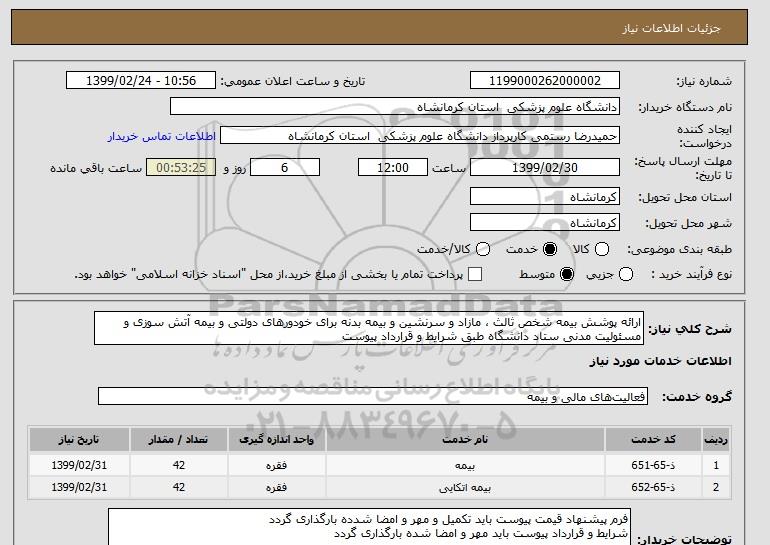Click the request creator حمیدرضا رستمی field
The width and height of the screenshot is (770, 545).
420,136
